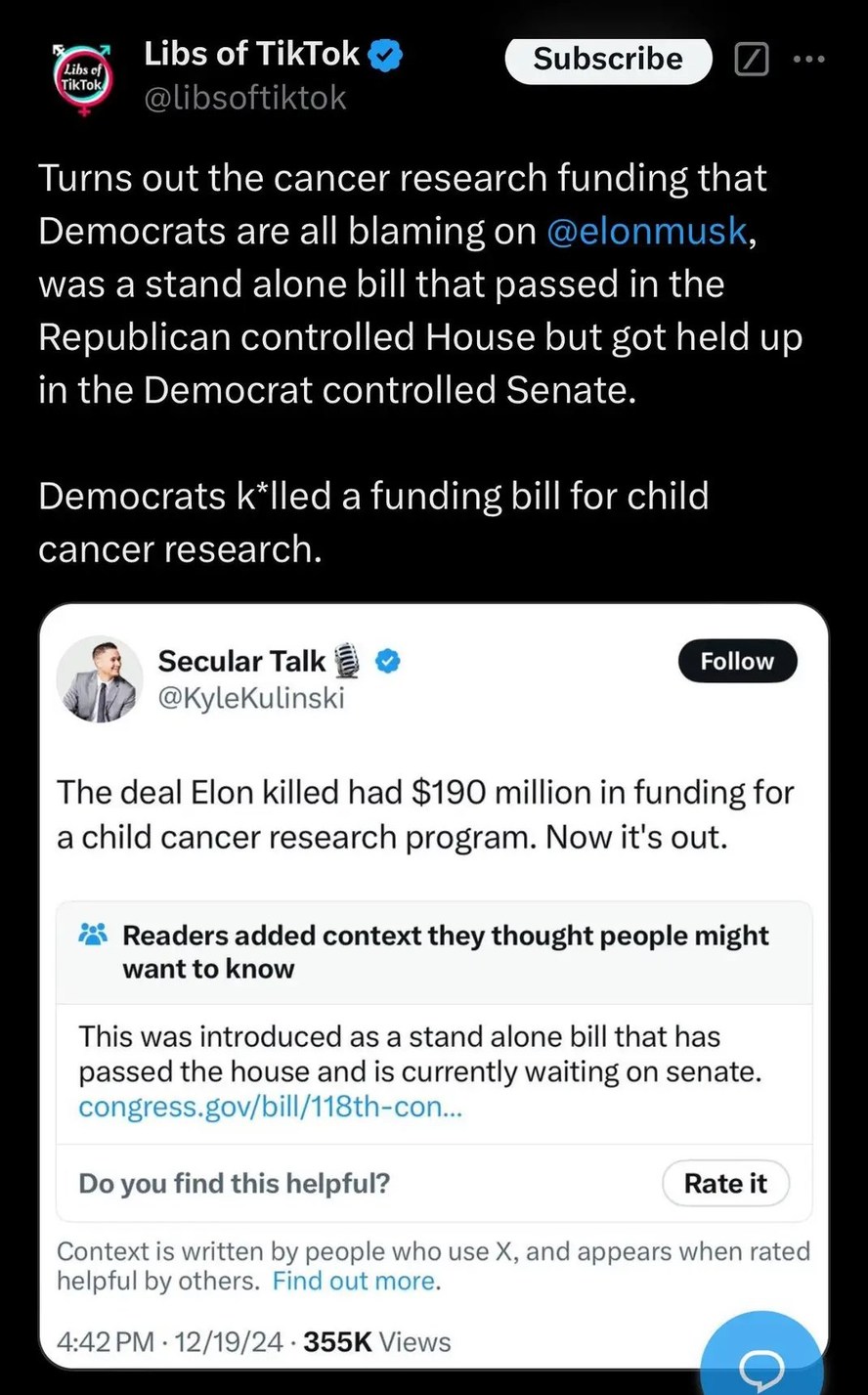Click the 4:42 PM post timestamp

106,1341
